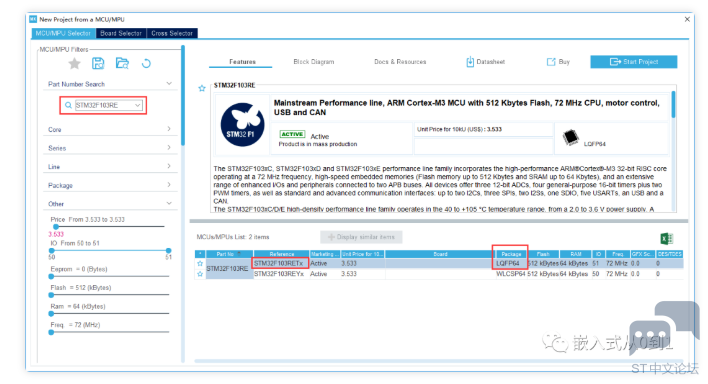Toggle favorite star for STM32F103RETx row

tap(200, 263)
